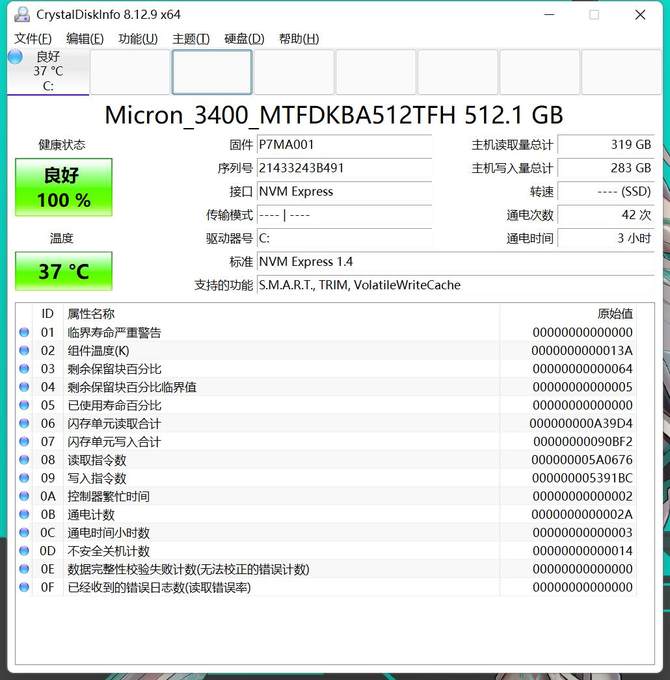Select attribute name 组件温度(K)
Viewport: 670px width, 680px height.
tap(98, 351)
